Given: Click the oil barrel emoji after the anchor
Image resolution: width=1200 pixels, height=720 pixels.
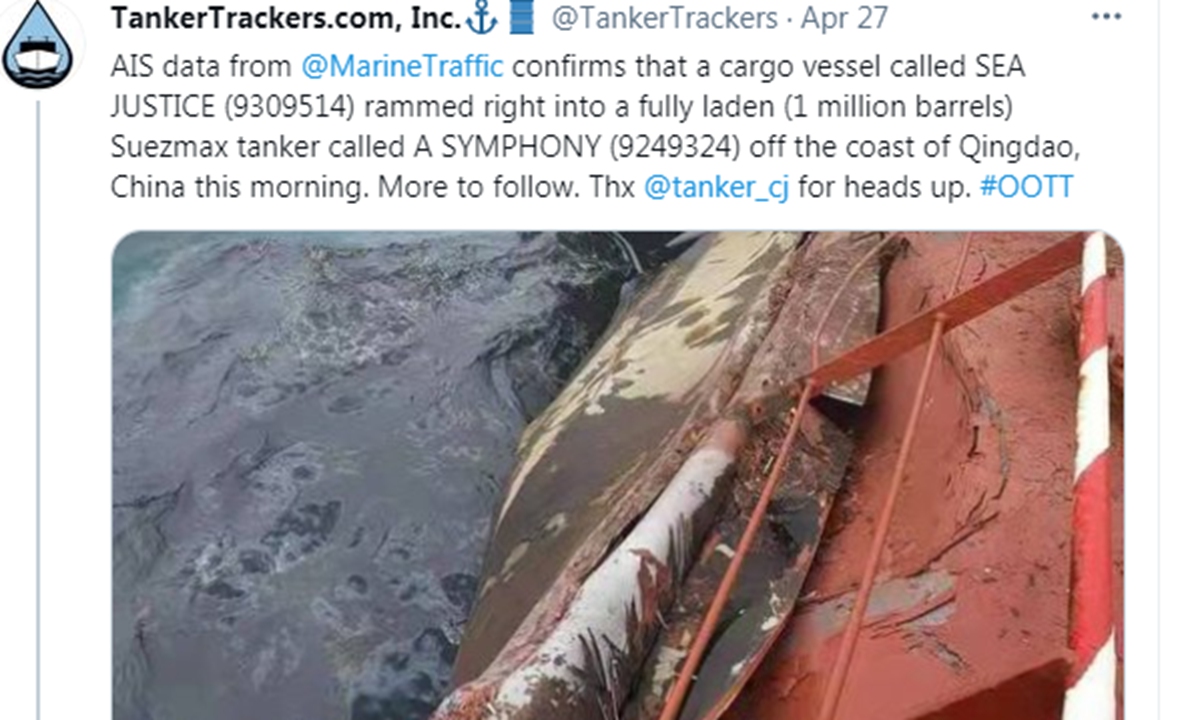Looking at the screenshot, I should [x=518, y=17].
